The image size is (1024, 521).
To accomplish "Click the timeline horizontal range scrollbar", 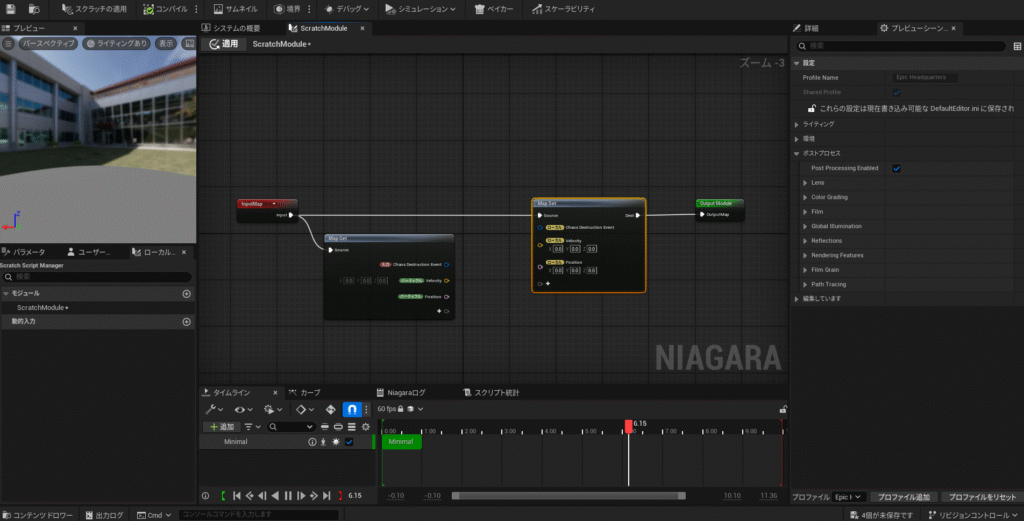I will click(x=569, y=496).
